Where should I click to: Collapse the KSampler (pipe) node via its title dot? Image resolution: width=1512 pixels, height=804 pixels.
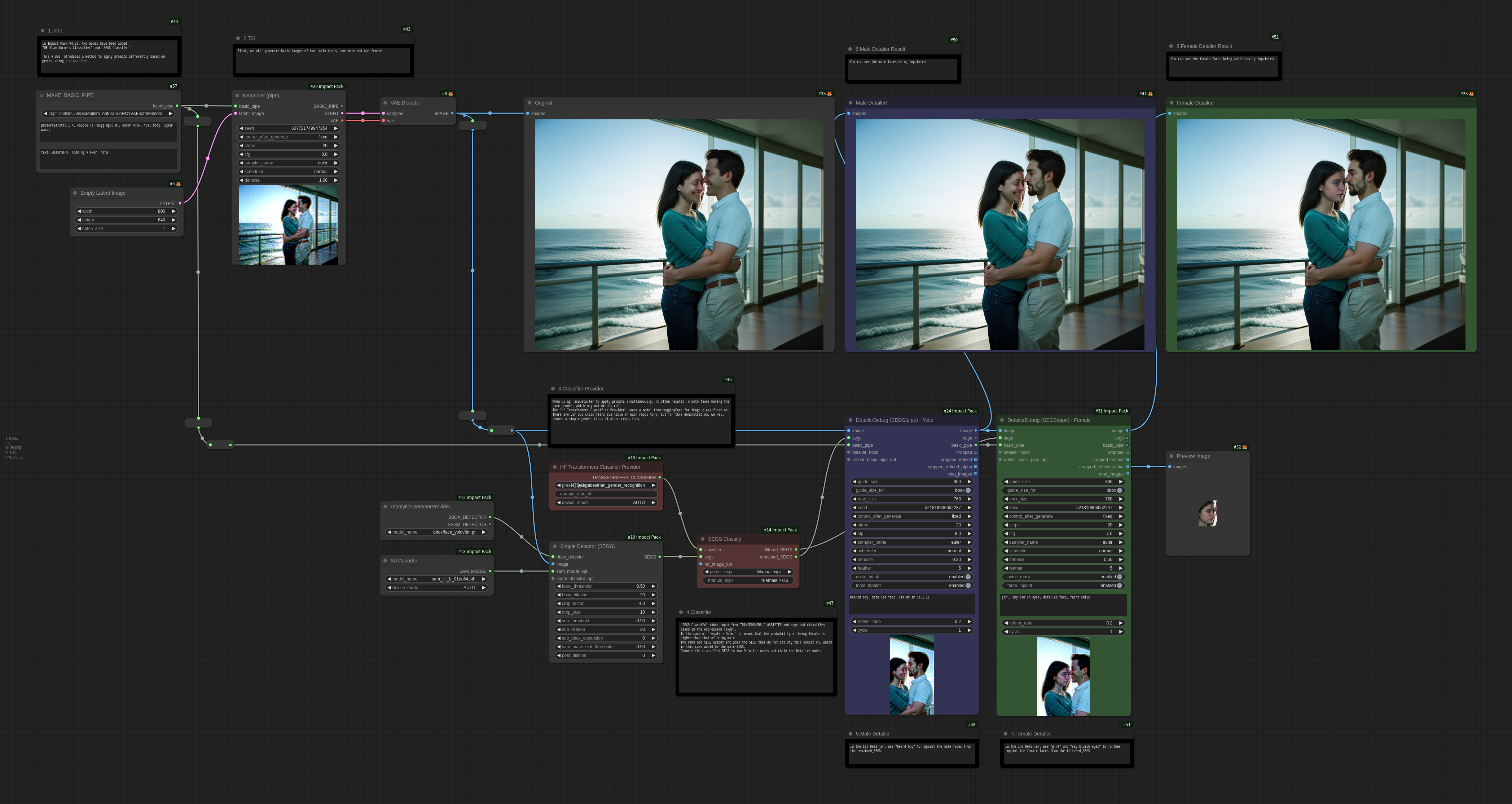click(237, 96)
